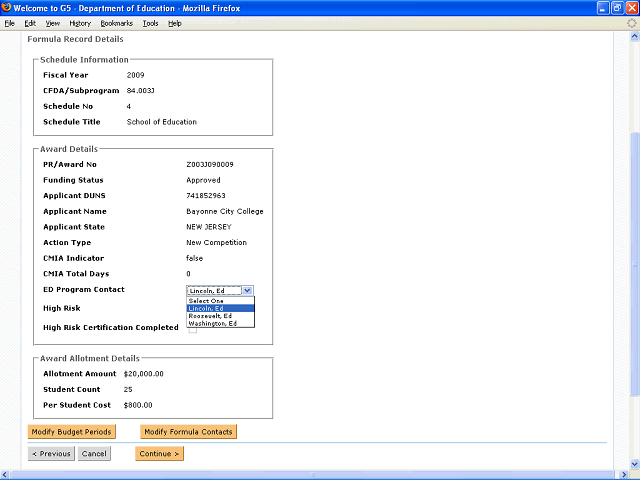
Task: Click the horizontal scrollbar right arrow
Action: pos(624,475)
